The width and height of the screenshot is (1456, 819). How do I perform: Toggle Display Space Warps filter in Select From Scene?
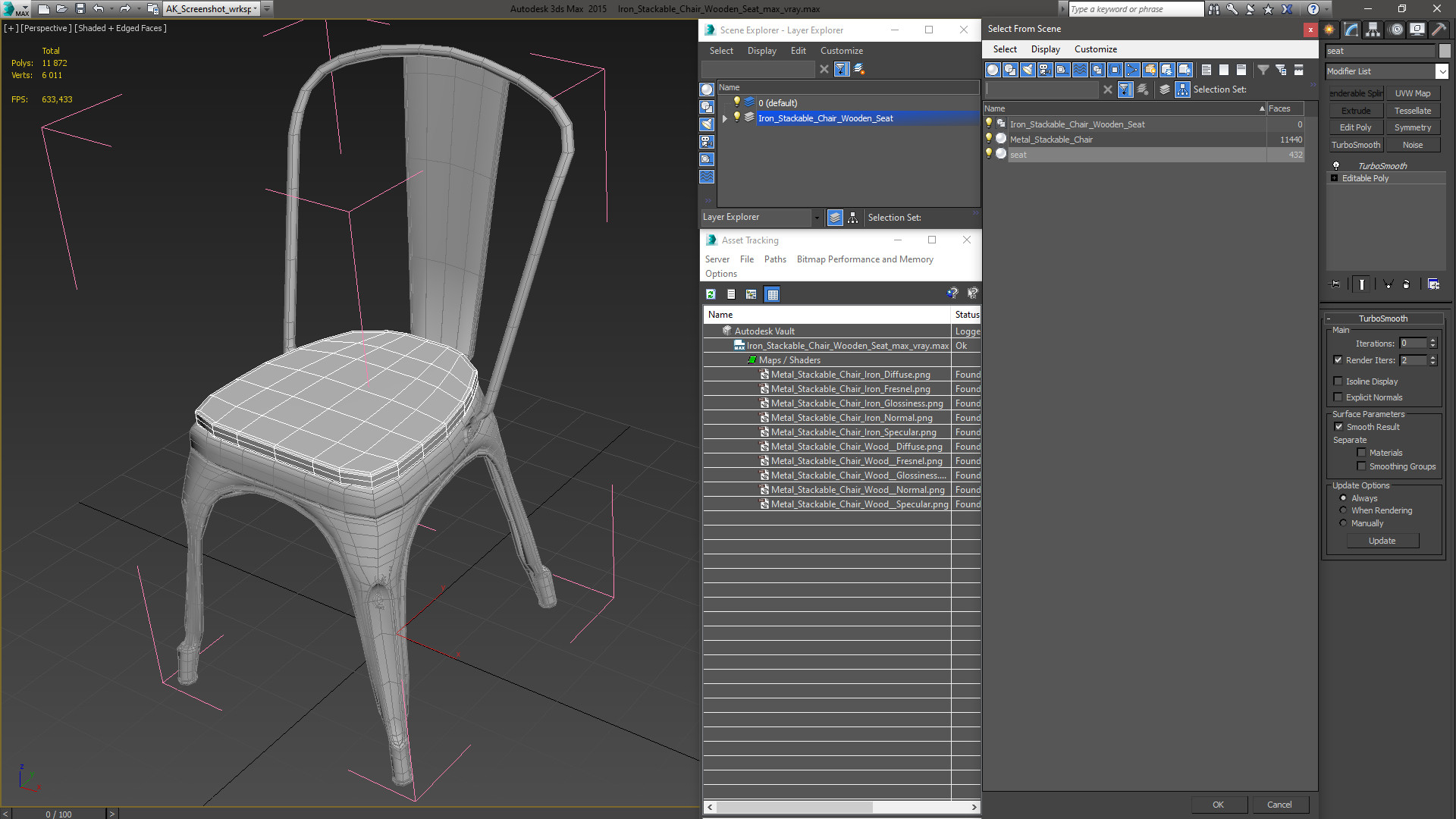pos(1080,70)
